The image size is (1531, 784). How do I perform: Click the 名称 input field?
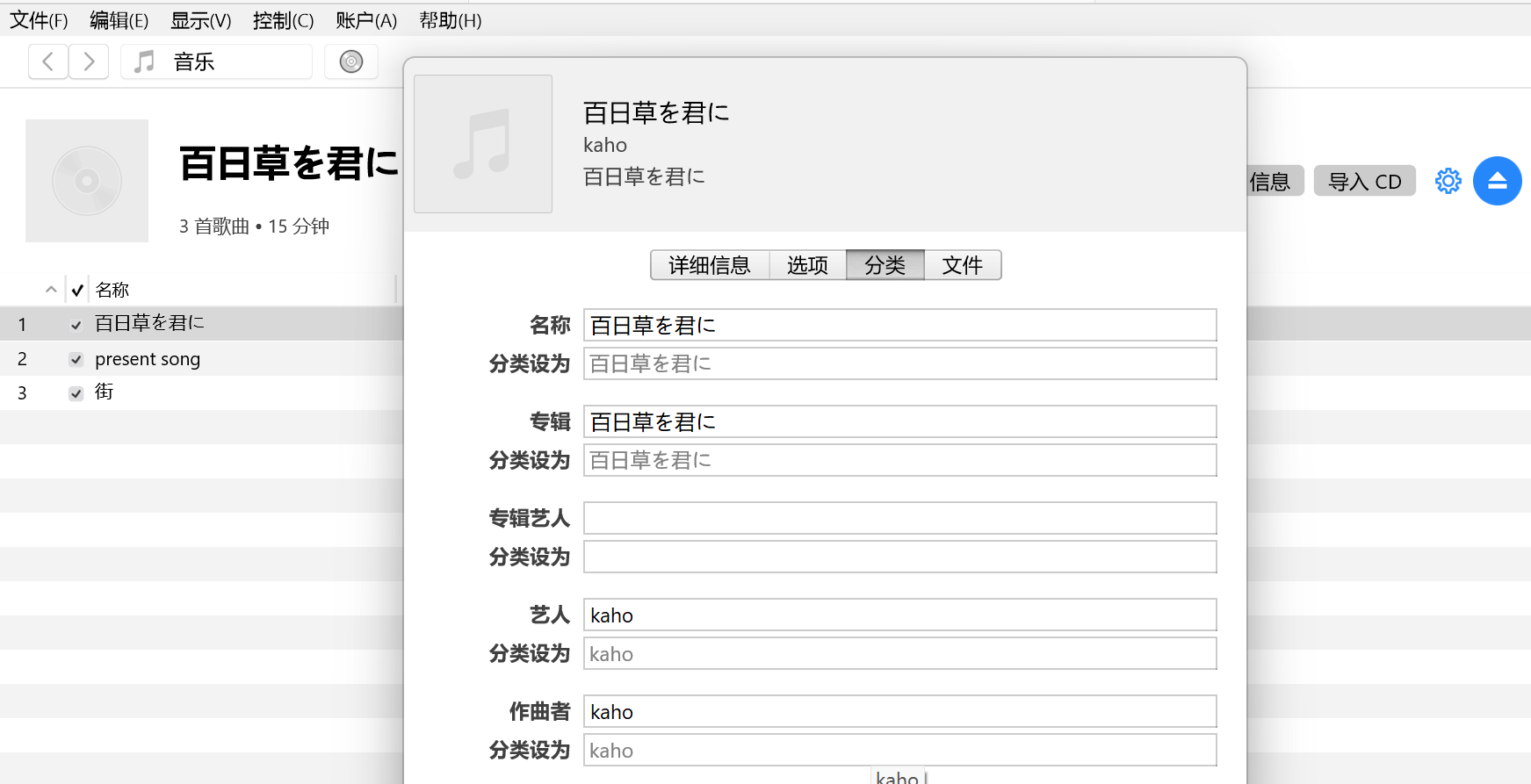pos(900,325)
